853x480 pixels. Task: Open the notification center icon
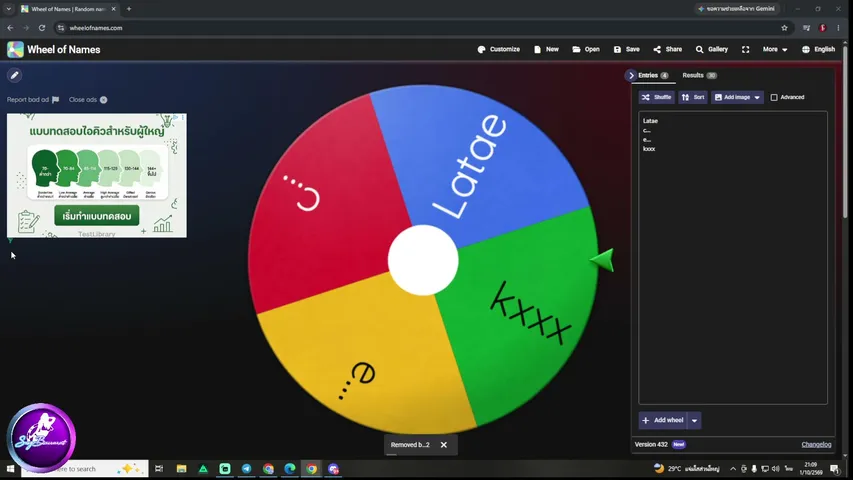[835, 469]
